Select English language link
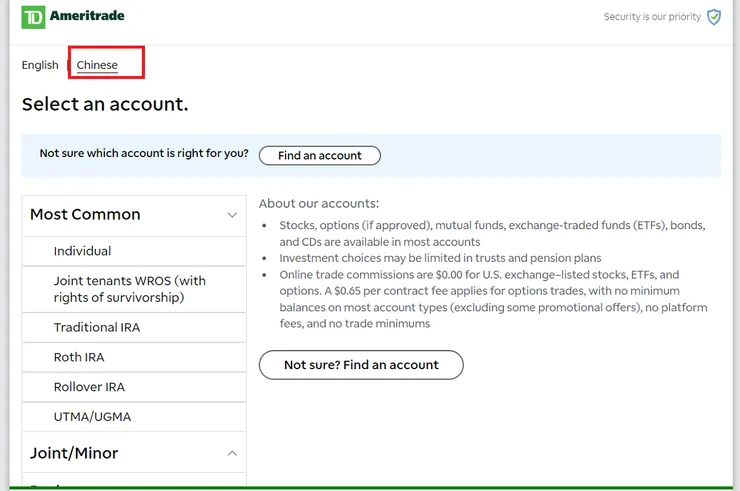Screen dimensions: 740x491 (x=40, y=65)
